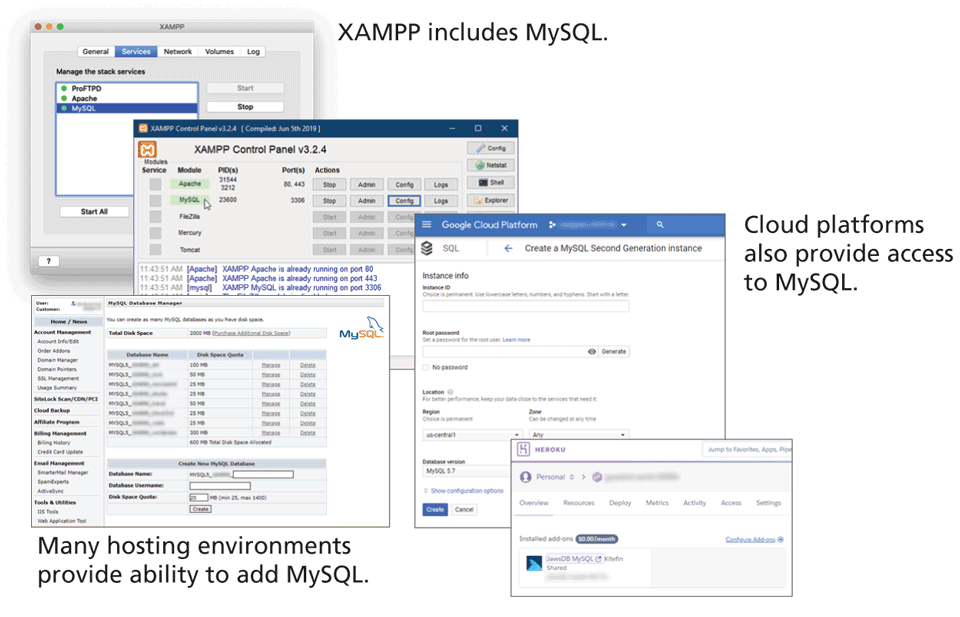Viewport: 960px width, 617px height.
Task: Click the Generate password button
Action: (614, 352)
